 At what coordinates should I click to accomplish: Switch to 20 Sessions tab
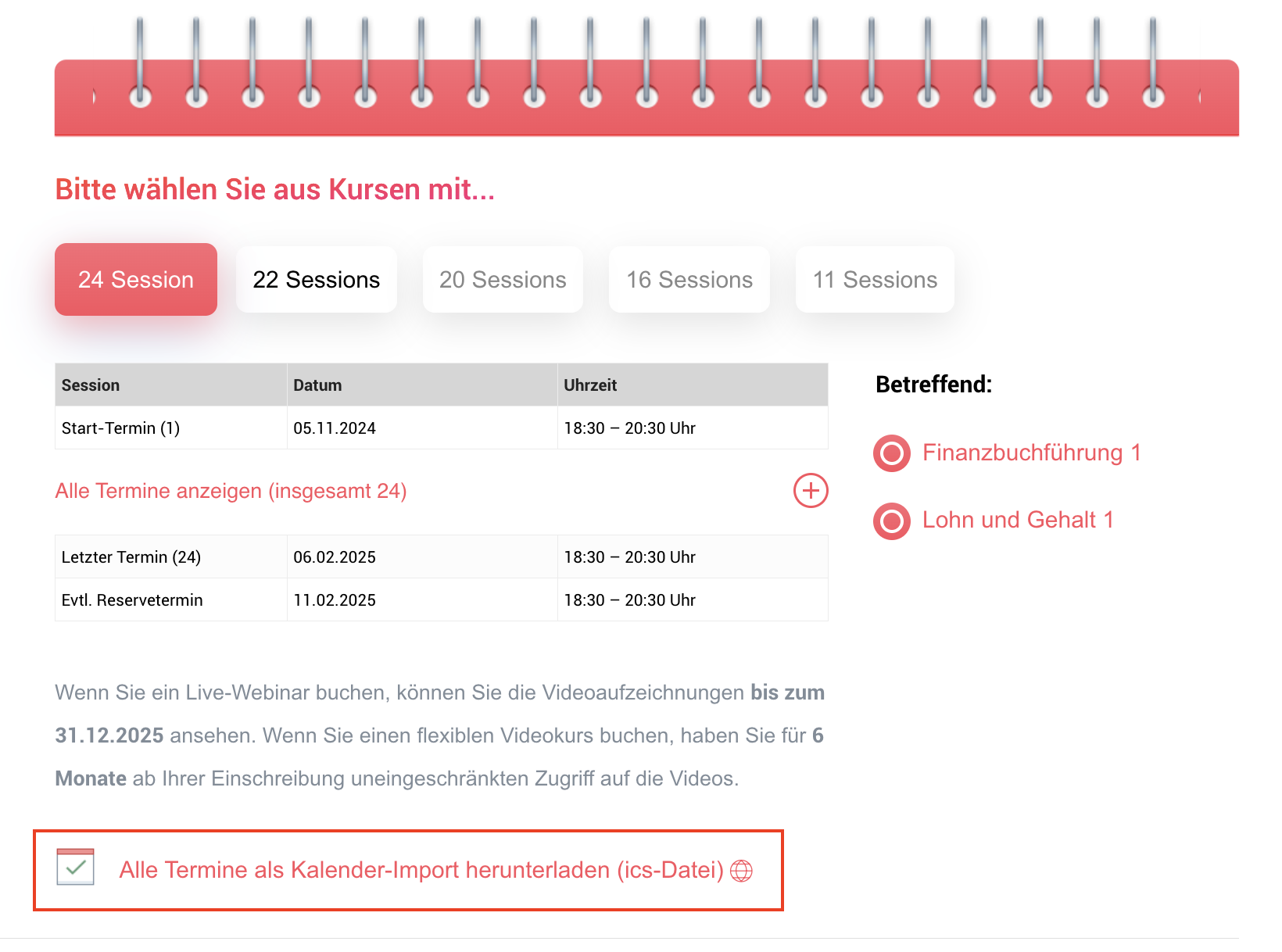click(503, 280)
